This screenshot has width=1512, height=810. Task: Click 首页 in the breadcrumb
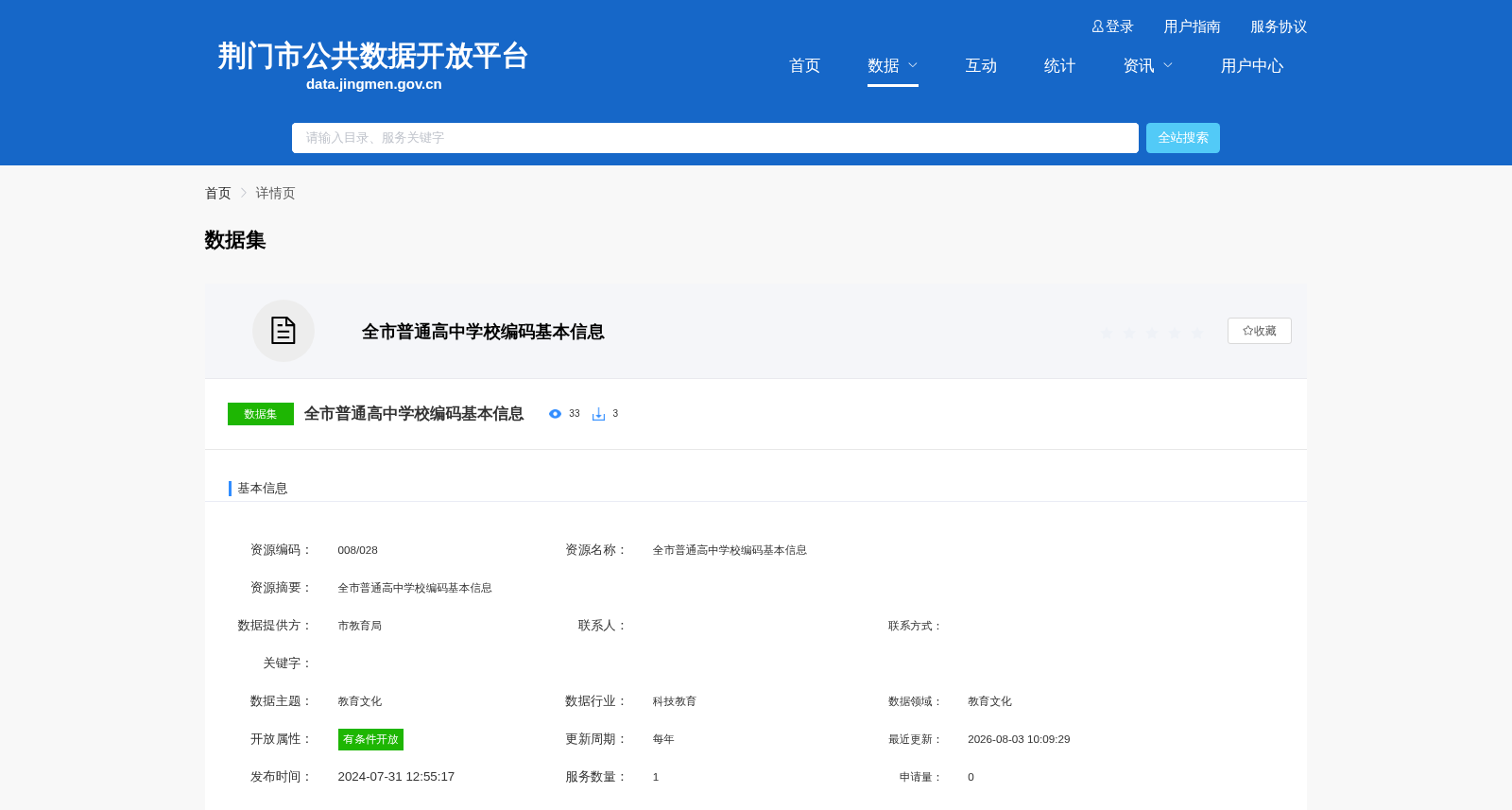218,193
